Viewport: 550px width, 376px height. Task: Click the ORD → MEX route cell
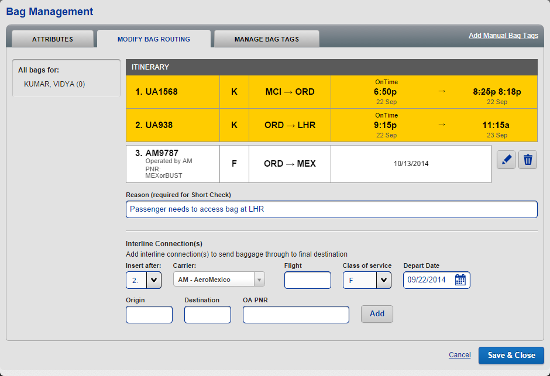coord(290,164)
